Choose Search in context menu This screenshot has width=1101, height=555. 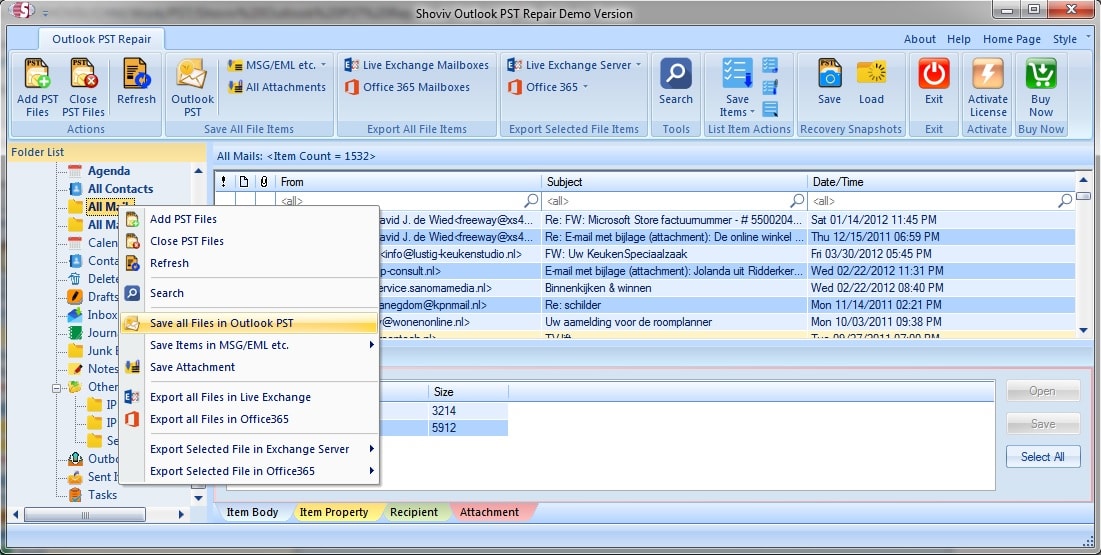[x=249, y=293]
